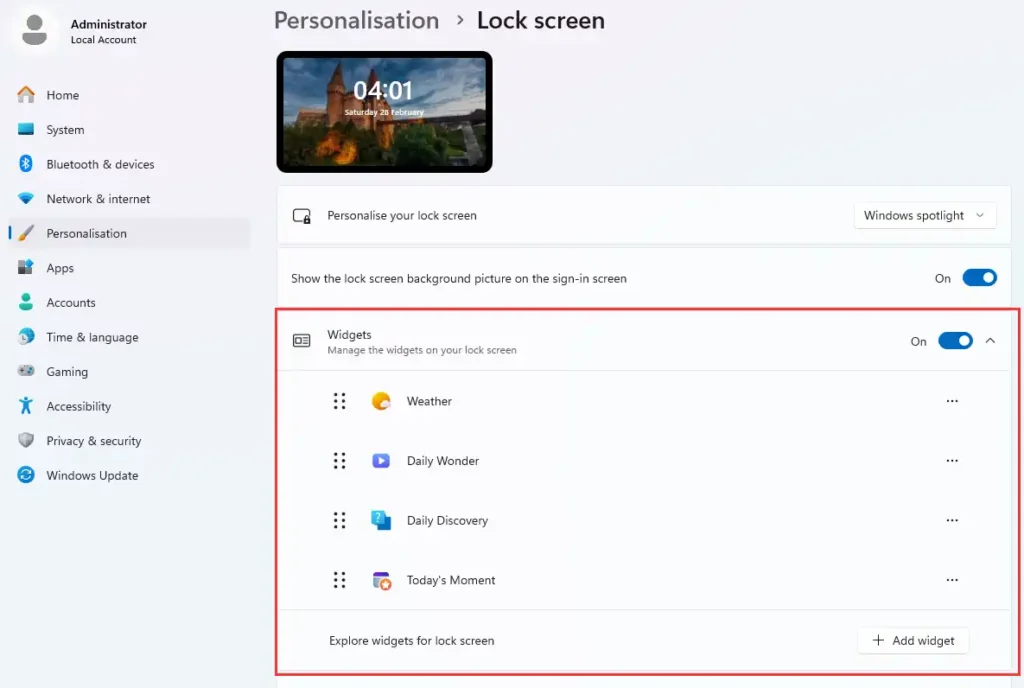Open Network & internet settings
Image resolution: width=1024 pixels, height=688 pixels.
click(x=98, y=199)
